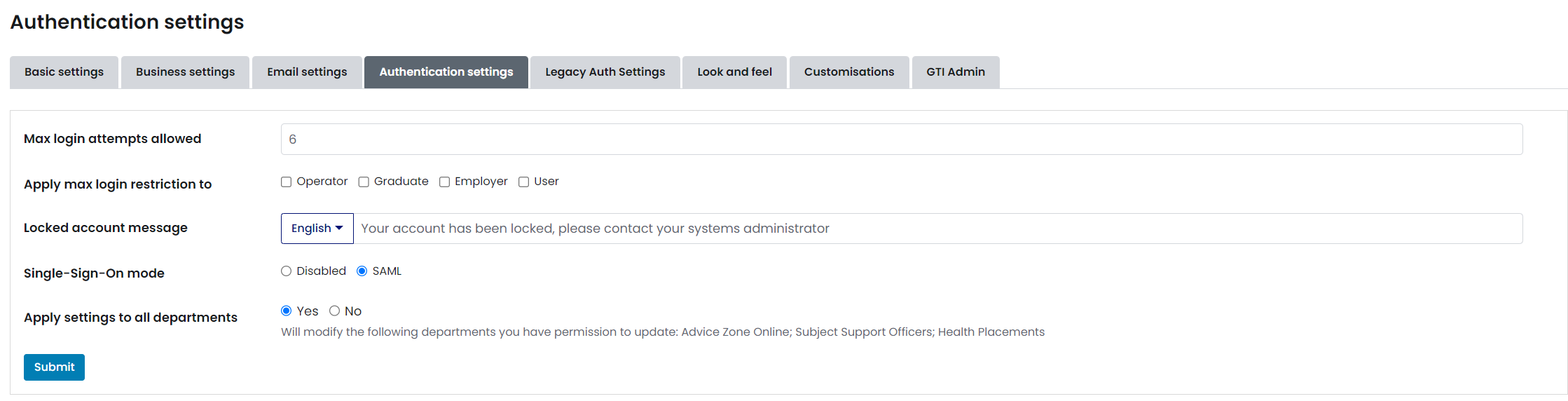Choose SAML single sign-on option

point(362,271)
